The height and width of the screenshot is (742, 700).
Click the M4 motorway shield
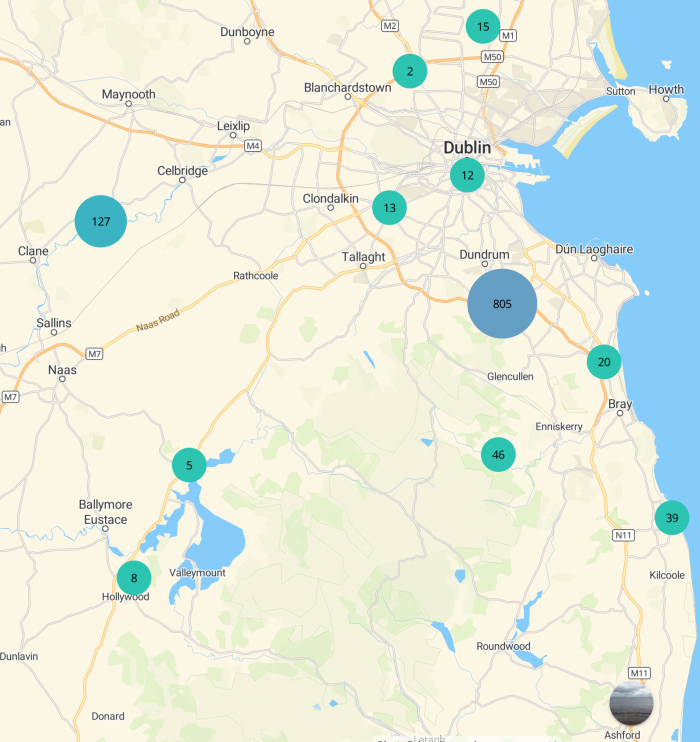click(253, 146)
